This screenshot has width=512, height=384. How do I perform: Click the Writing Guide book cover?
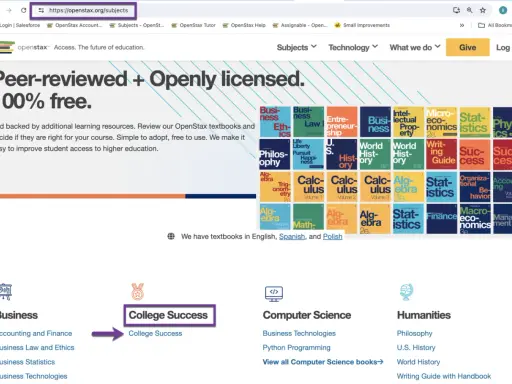(442, 154)
